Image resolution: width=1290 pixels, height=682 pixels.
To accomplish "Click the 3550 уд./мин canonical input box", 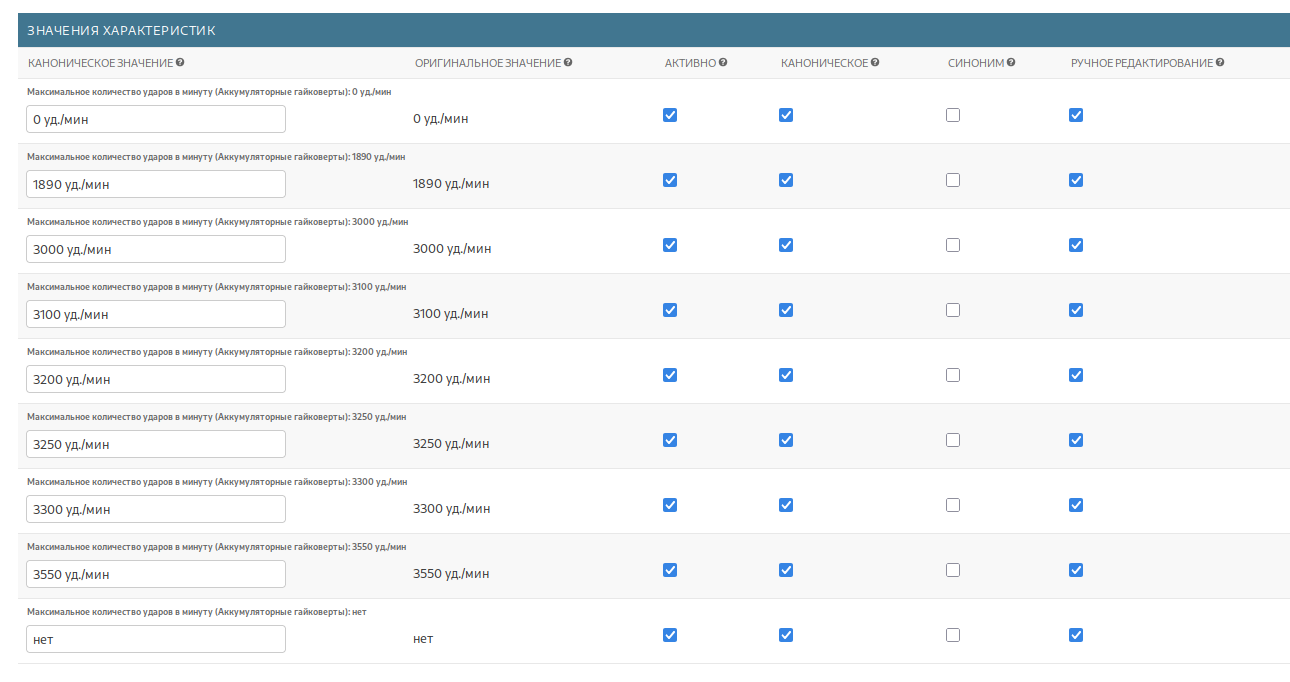I will 156,574.
